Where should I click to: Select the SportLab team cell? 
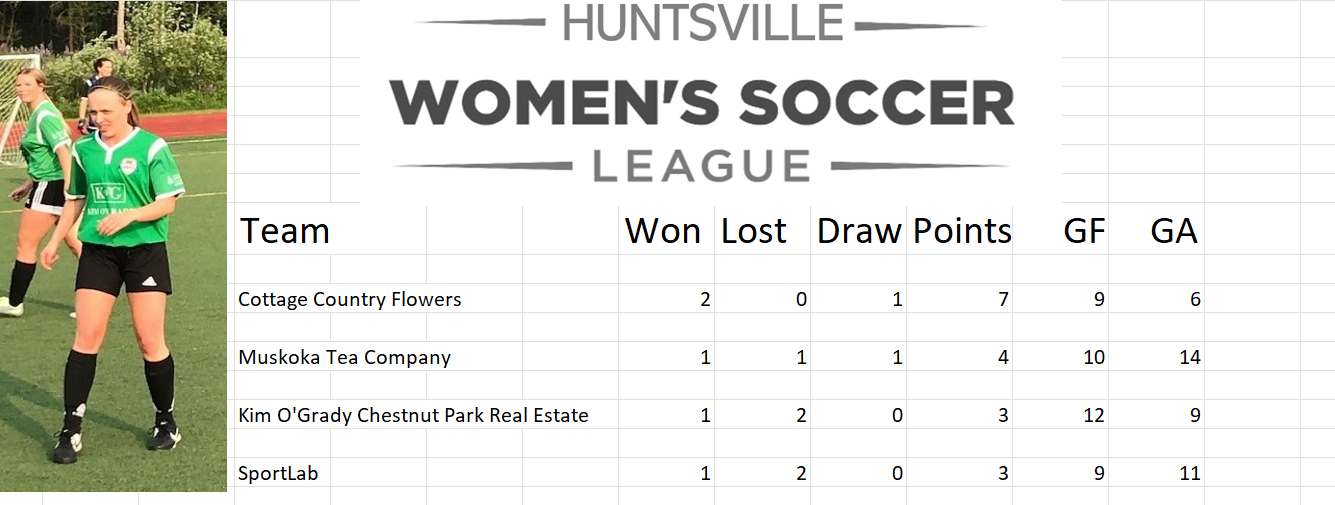pyautogui.click(x=278, y=473)
